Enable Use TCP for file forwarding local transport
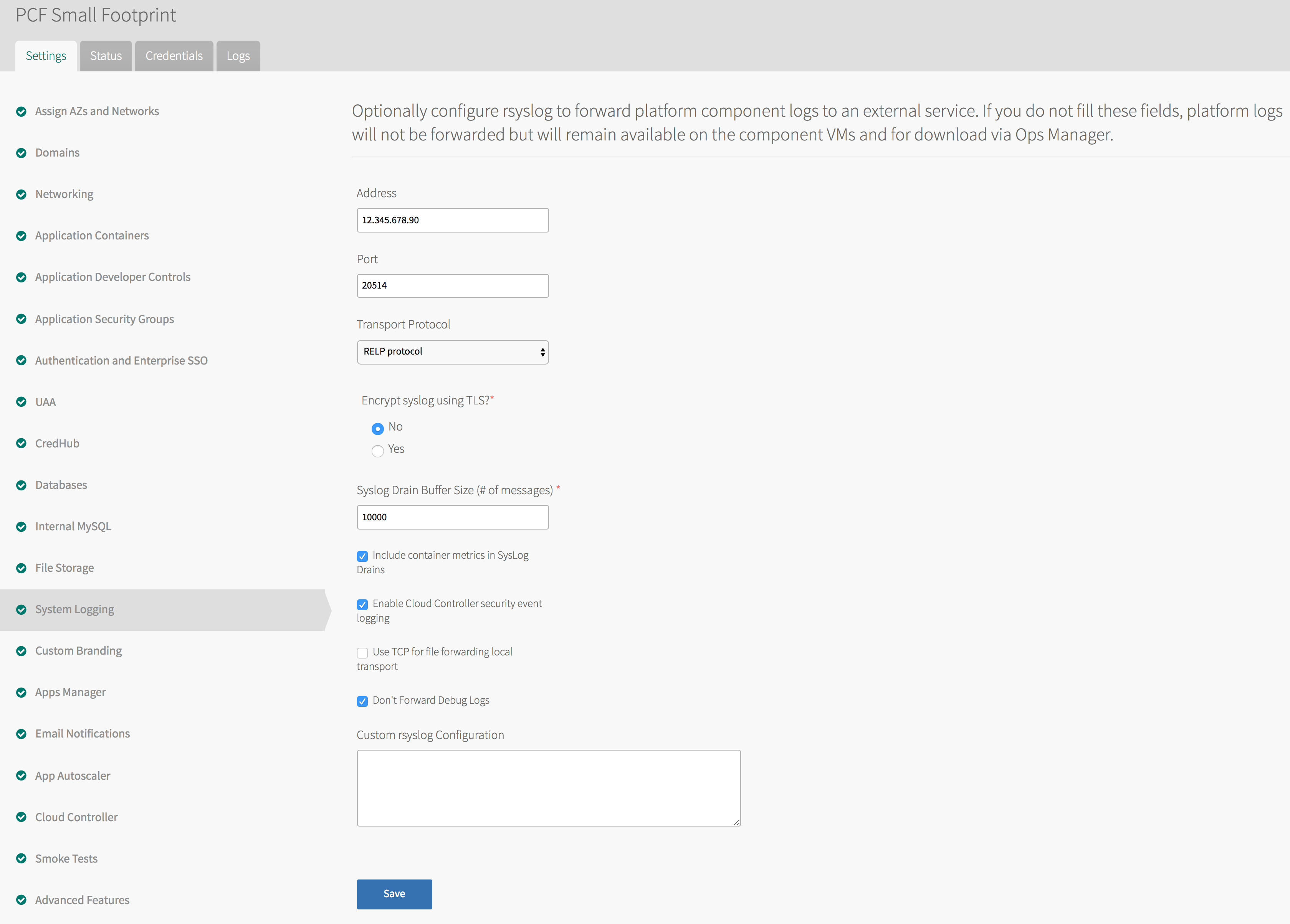 [x=362, y=653]
